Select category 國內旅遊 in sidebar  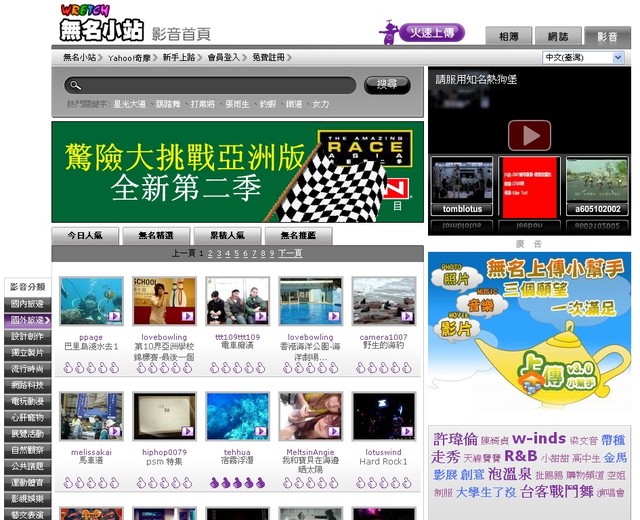coord(27,304)
